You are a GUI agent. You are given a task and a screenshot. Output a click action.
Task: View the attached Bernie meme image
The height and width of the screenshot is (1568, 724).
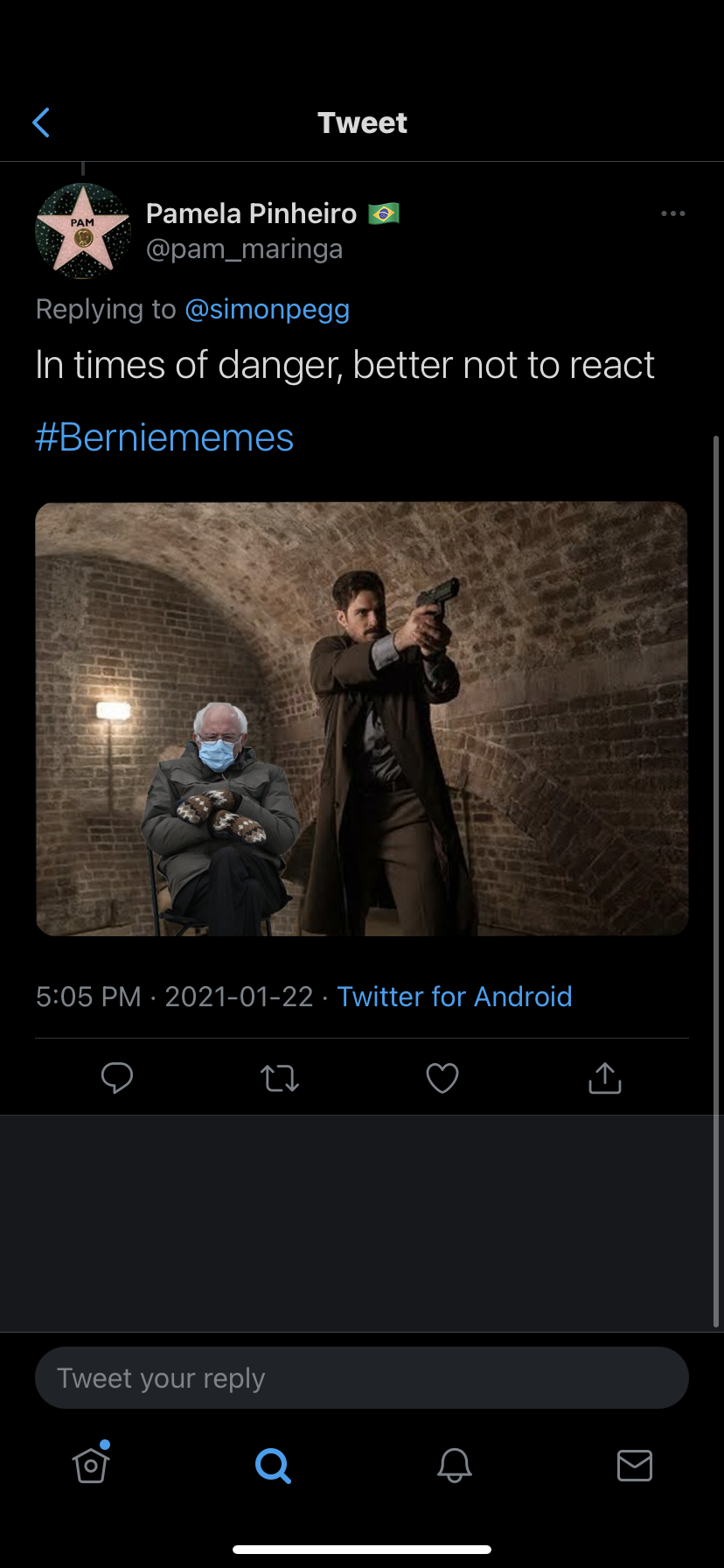click(361, 718)
